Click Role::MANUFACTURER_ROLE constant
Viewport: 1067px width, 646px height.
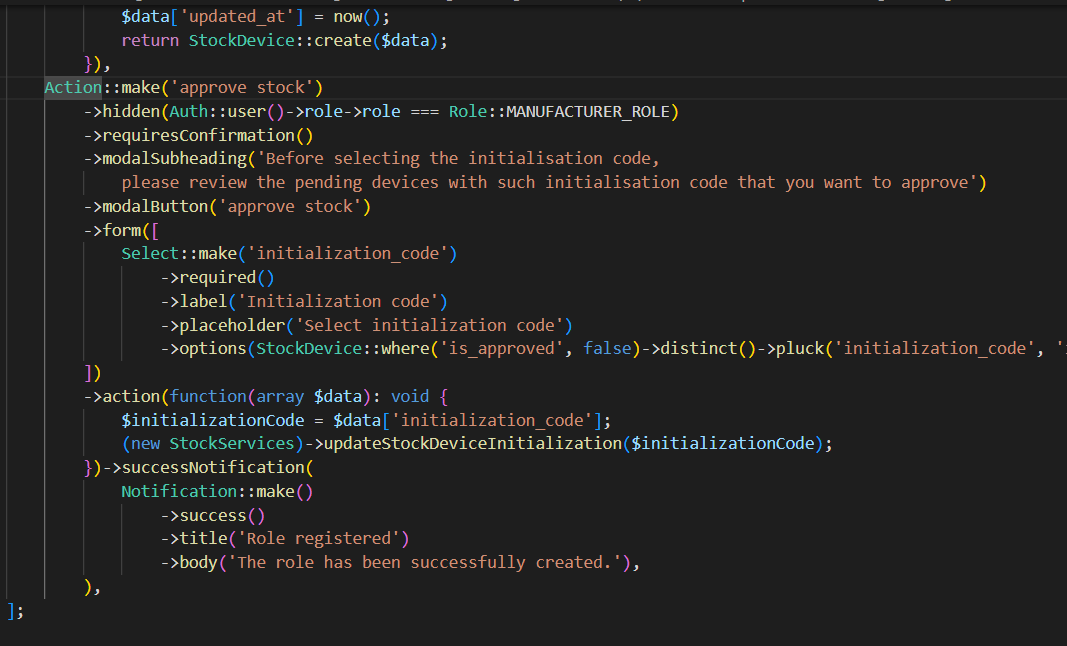pyautogui.click(x=559, y=112)
